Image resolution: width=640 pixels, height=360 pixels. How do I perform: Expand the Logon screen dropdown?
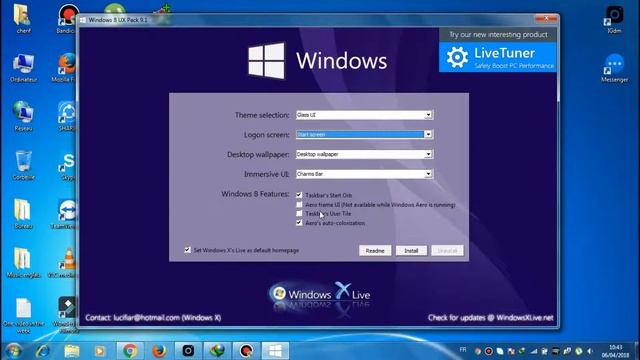364,134
